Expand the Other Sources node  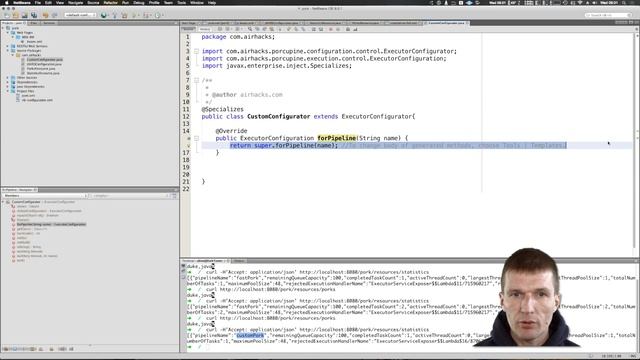coord(7,78)
